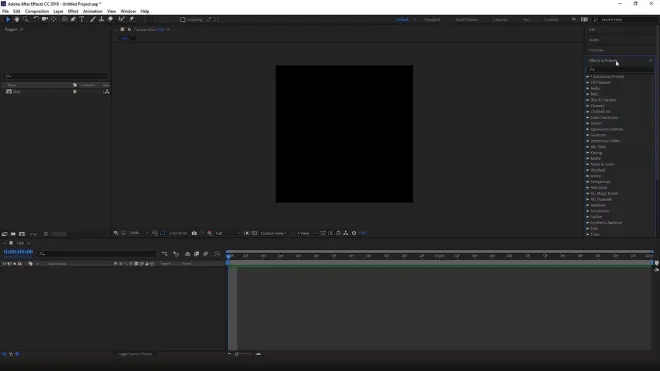Click the composition mini-flowchart icon in timeline
The image size is (660, 371).
coord(165,254)
